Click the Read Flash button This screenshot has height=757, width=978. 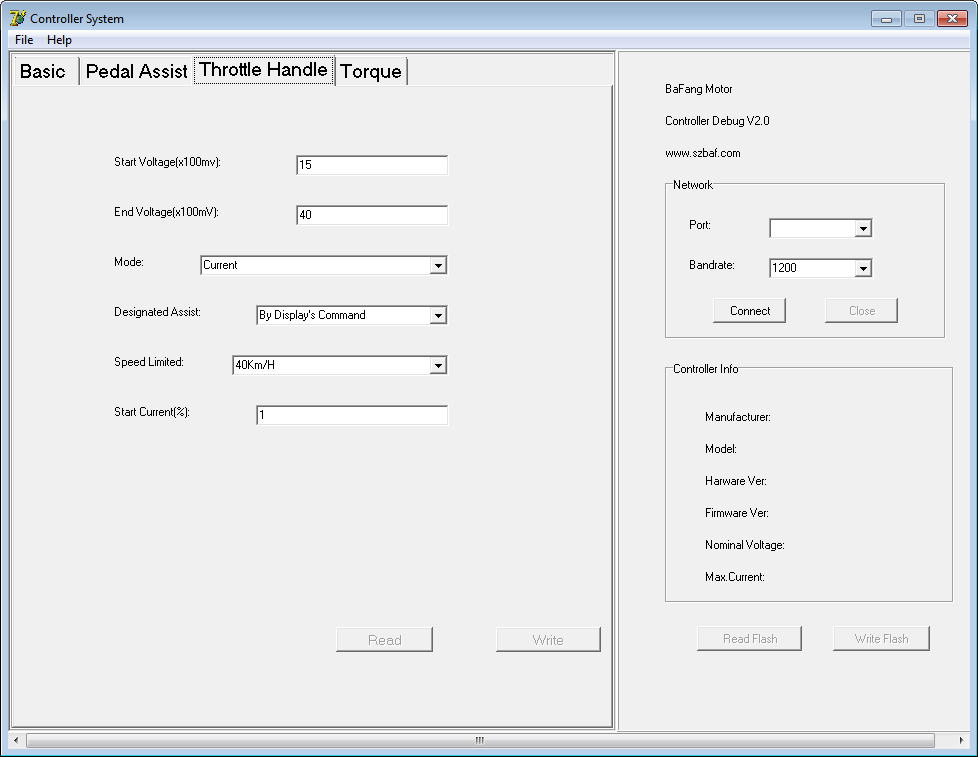(749, 639)
